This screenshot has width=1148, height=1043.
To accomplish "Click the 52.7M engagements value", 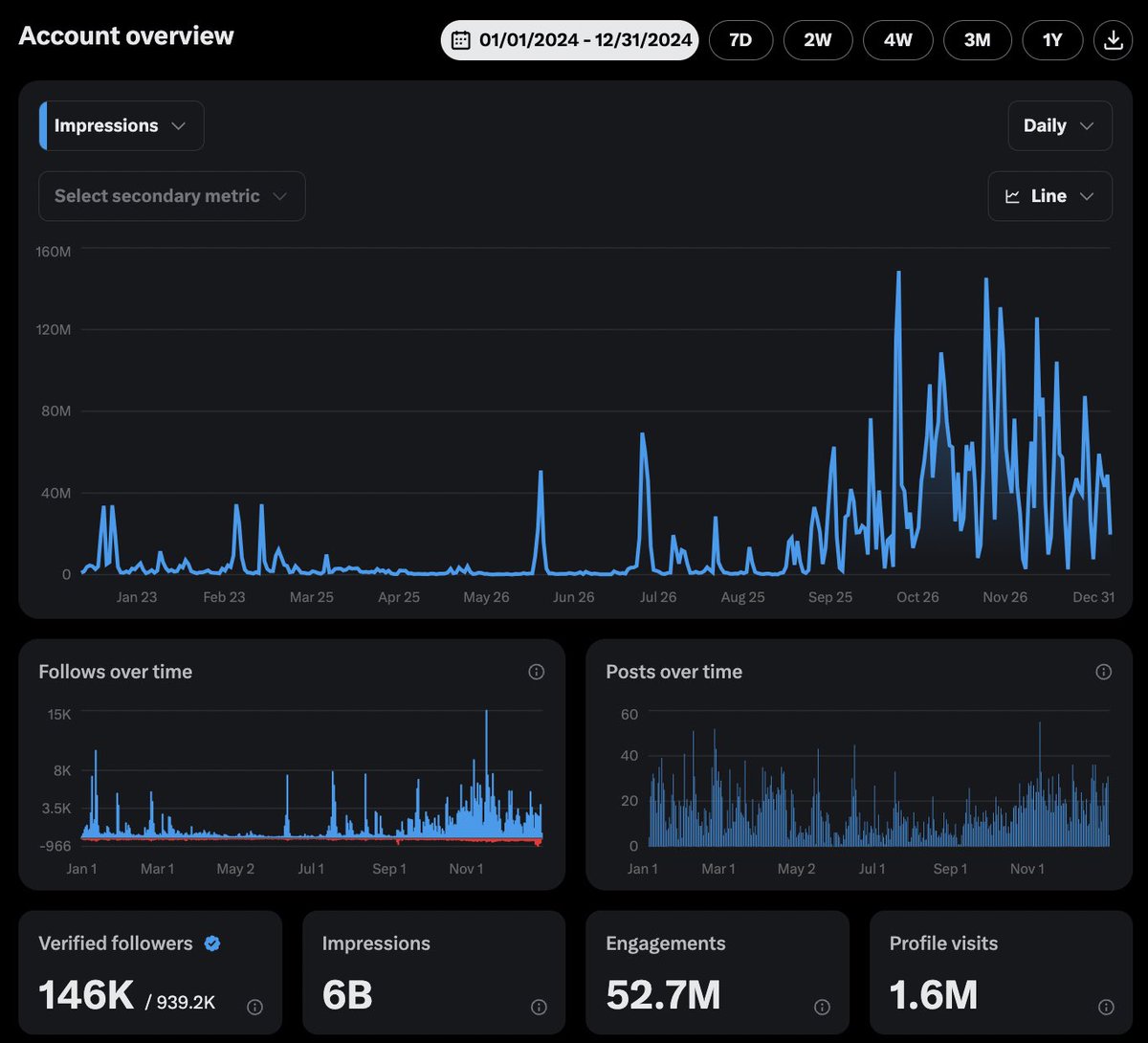I will point(663,995).
